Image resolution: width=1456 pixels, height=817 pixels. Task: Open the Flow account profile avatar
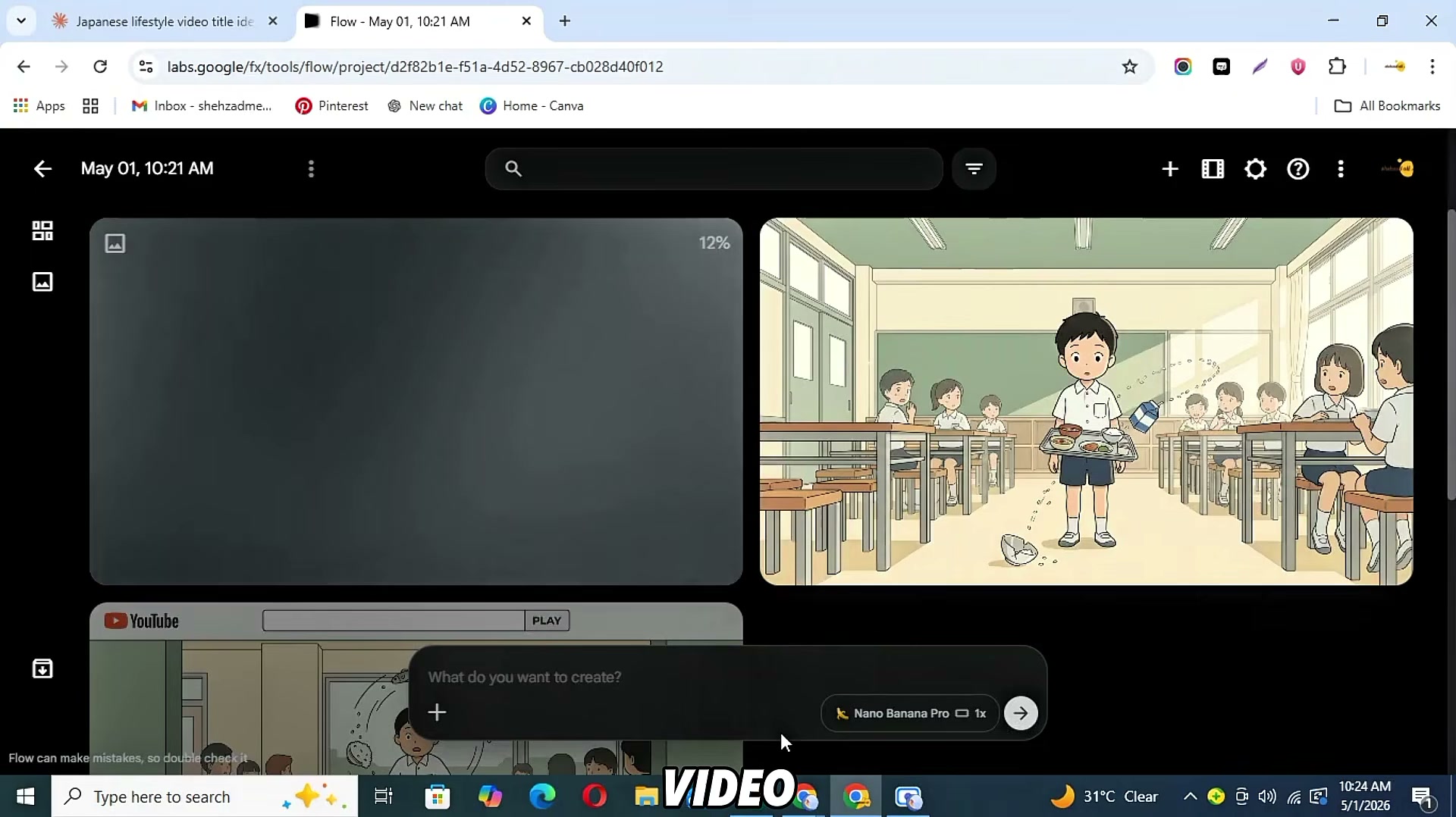[x=1398, y=168]
